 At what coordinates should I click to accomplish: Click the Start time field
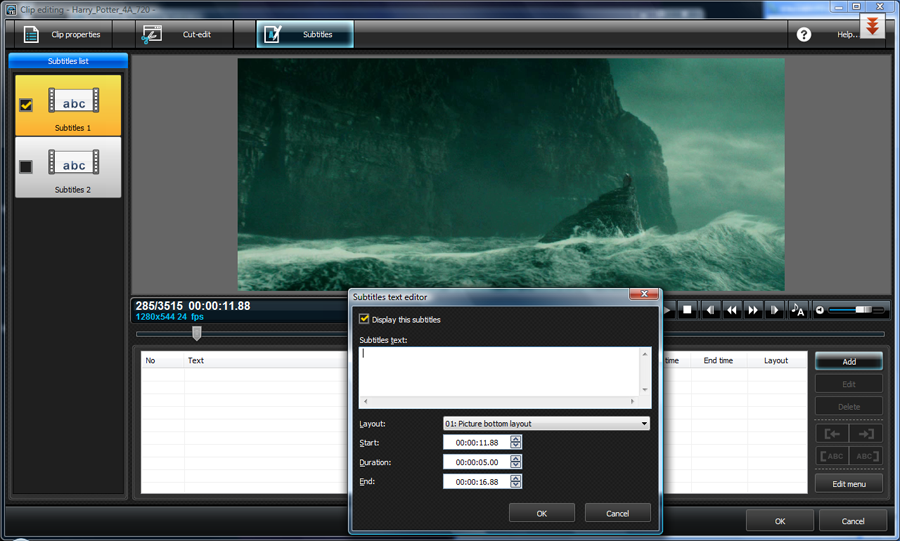click(476, 442)
